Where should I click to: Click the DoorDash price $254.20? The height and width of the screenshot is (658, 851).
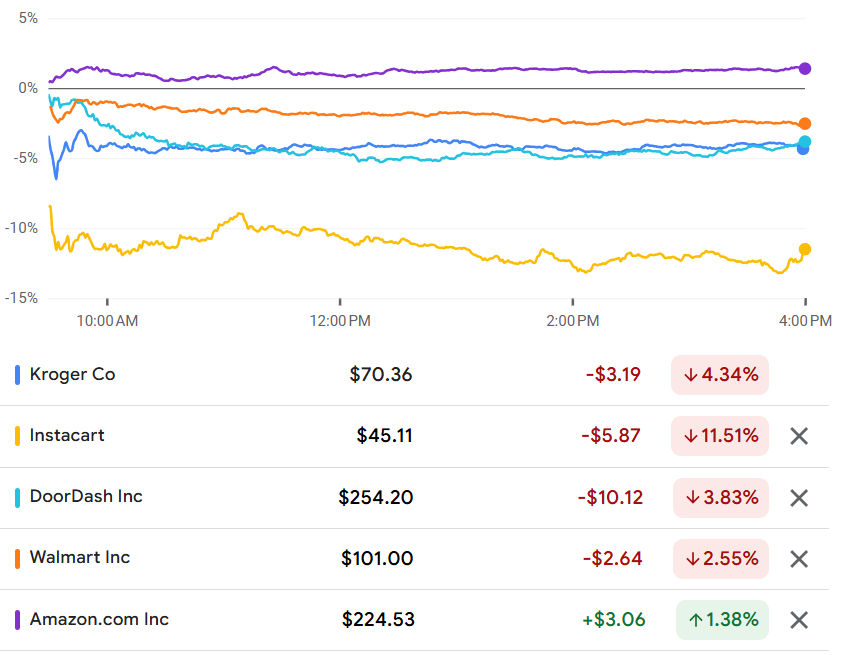[375, 497]
